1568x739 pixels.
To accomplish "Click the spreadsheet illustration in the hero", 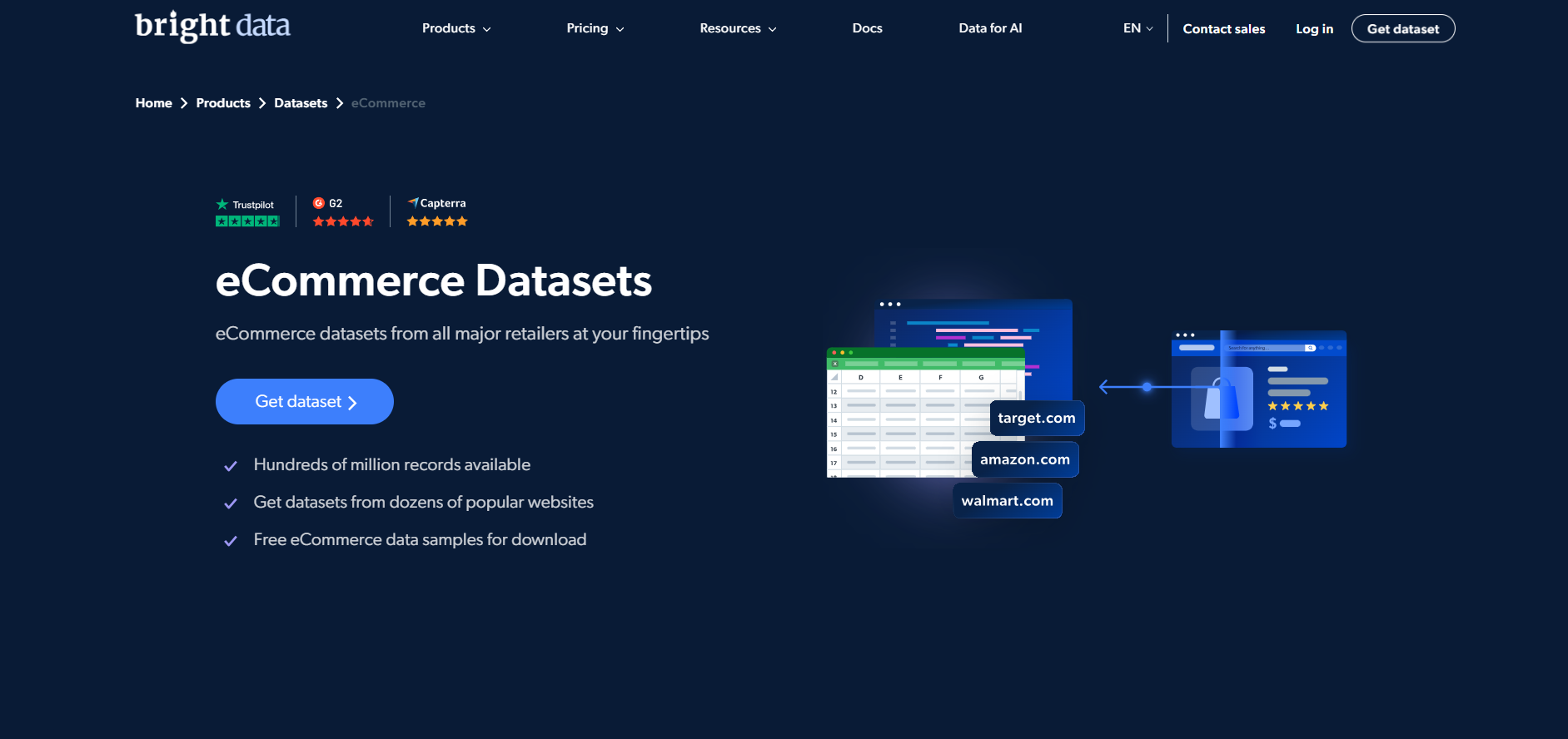I will click(x=908, y=416).
